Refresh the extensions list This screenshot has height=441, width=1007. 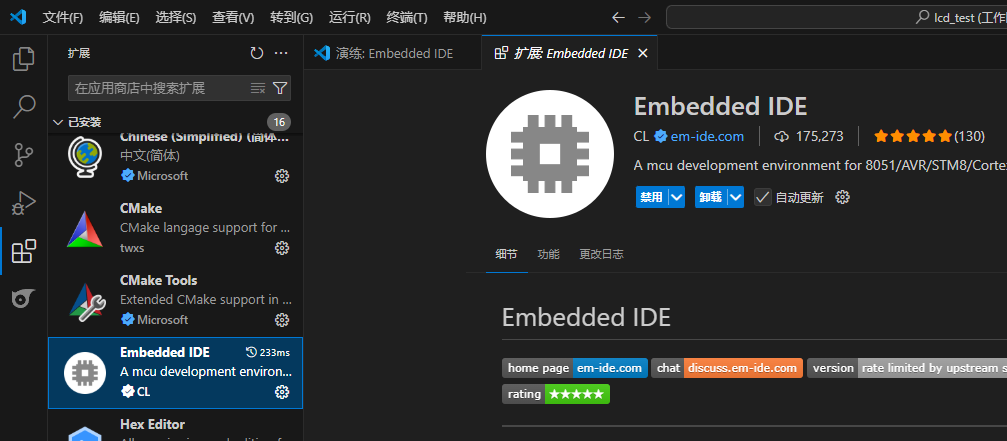257,53
